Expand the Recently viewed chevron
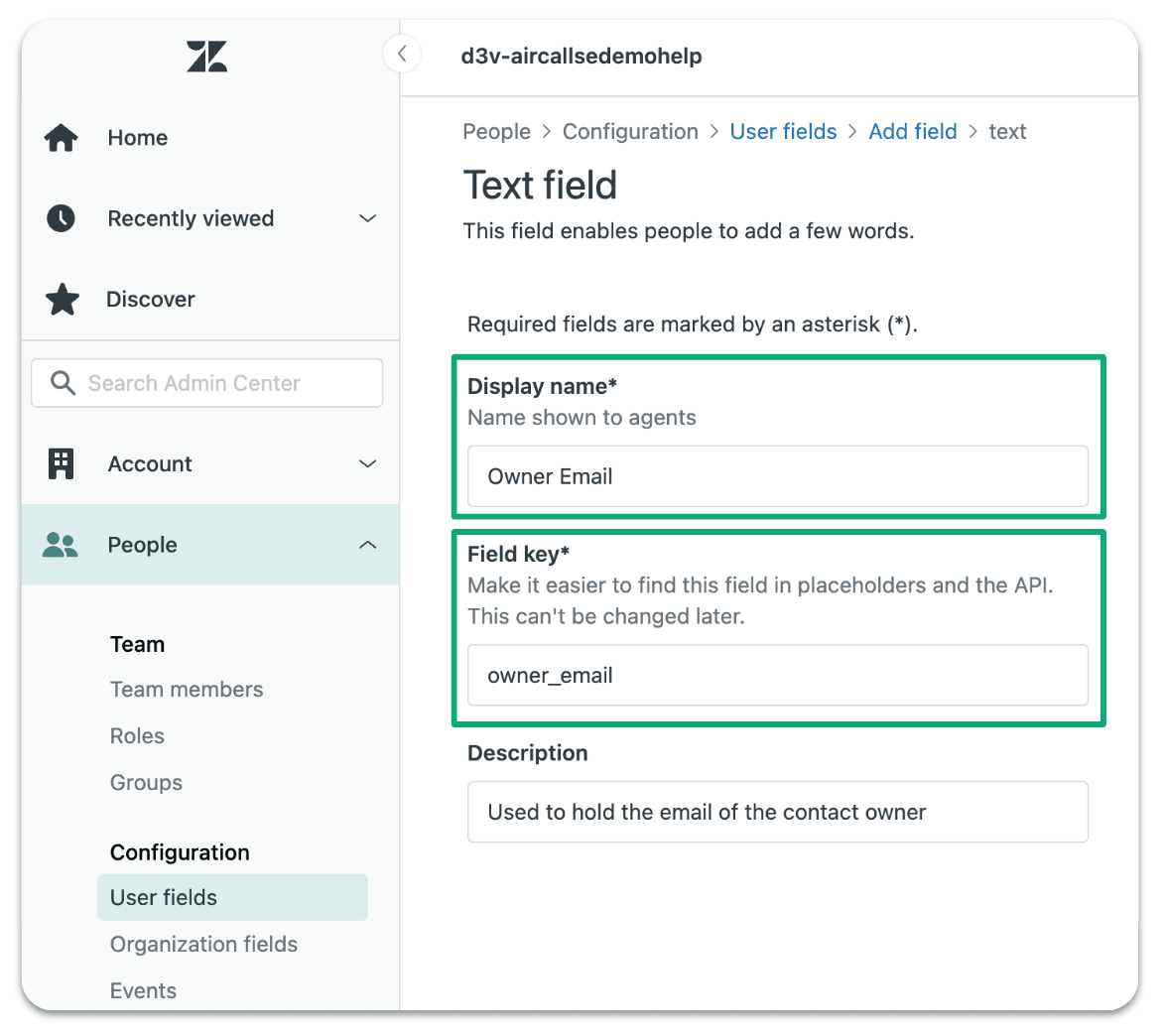Viewport: 1165px width, 1036px height. (x=367, y=218)
